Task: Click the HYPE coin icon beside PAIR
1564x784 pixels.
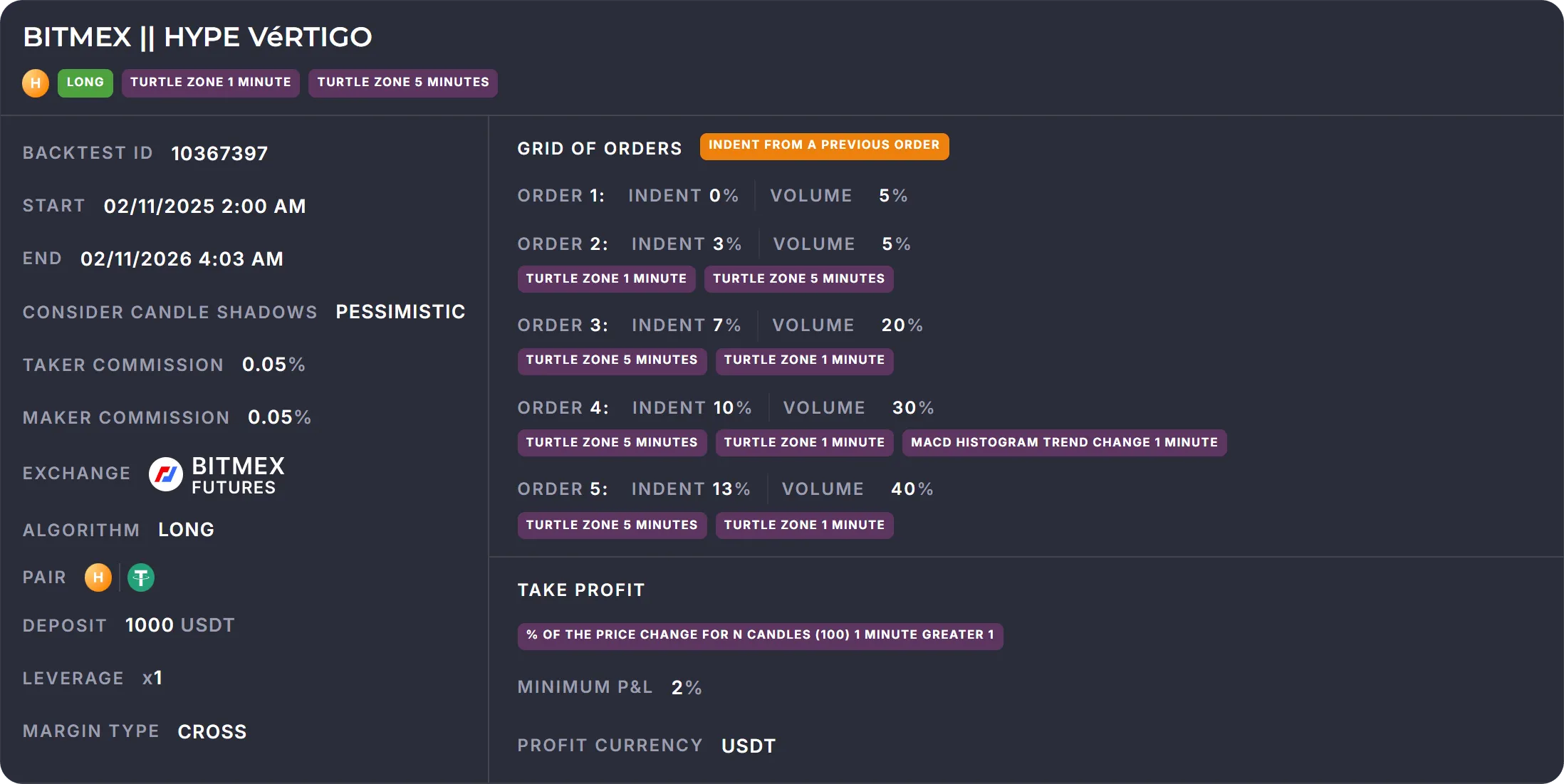Action: pyautogui.click(x=98, y=577)
